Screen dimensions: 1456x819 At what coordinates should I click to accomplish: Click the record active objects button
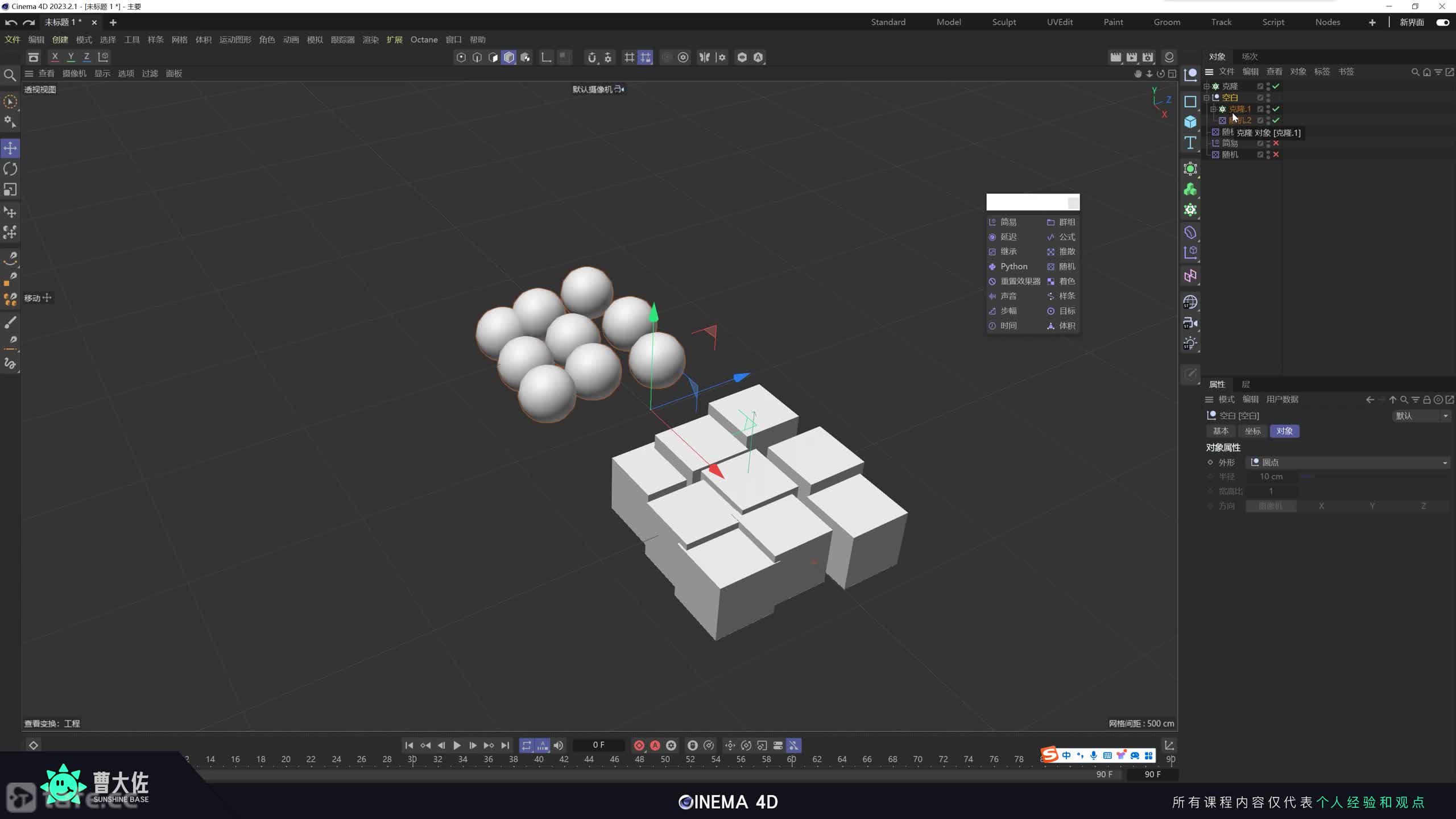click(639, 745)
